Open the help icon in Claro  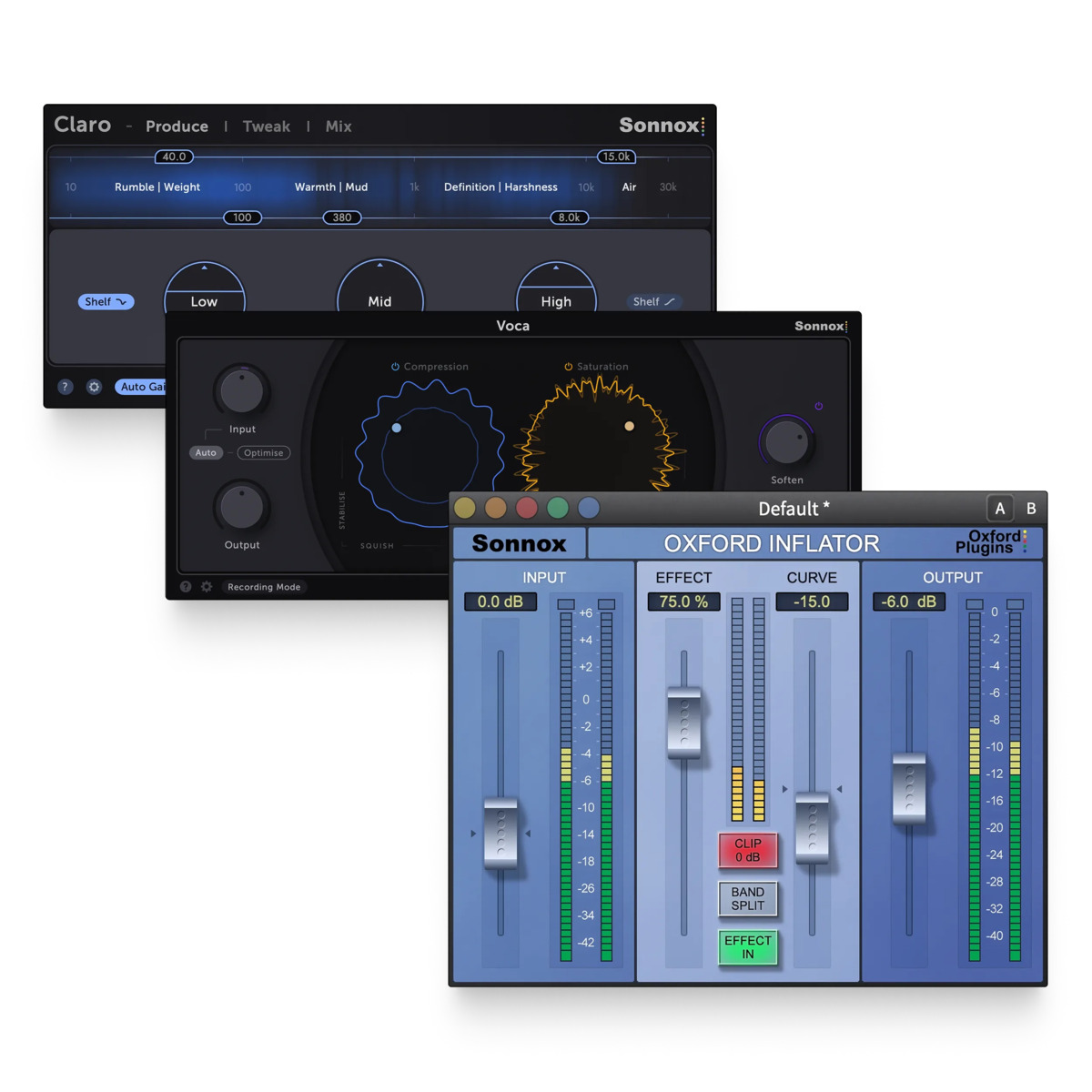65,387
